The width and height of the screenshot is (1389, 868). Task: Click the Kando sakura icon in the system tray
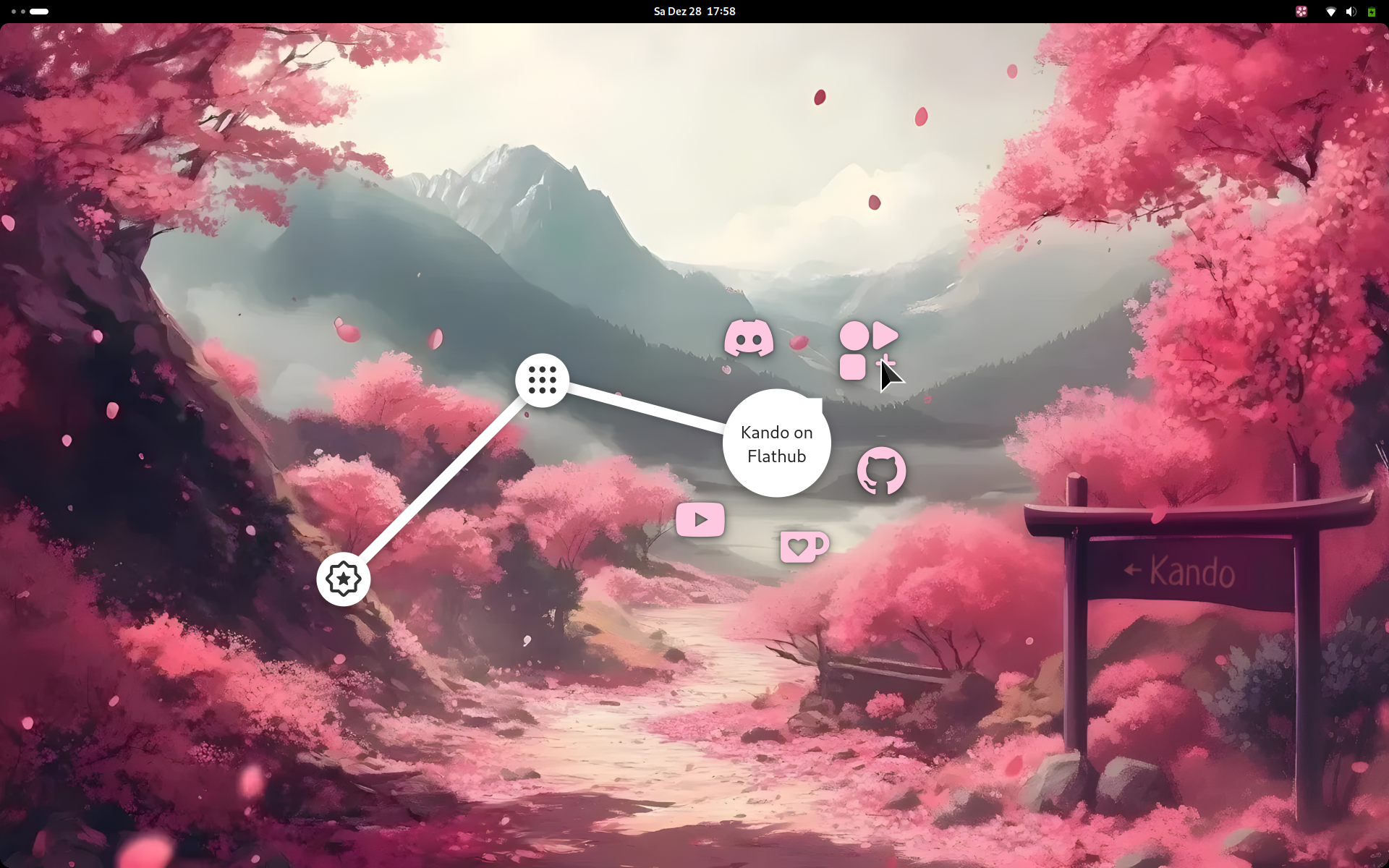click(1301, 12)
